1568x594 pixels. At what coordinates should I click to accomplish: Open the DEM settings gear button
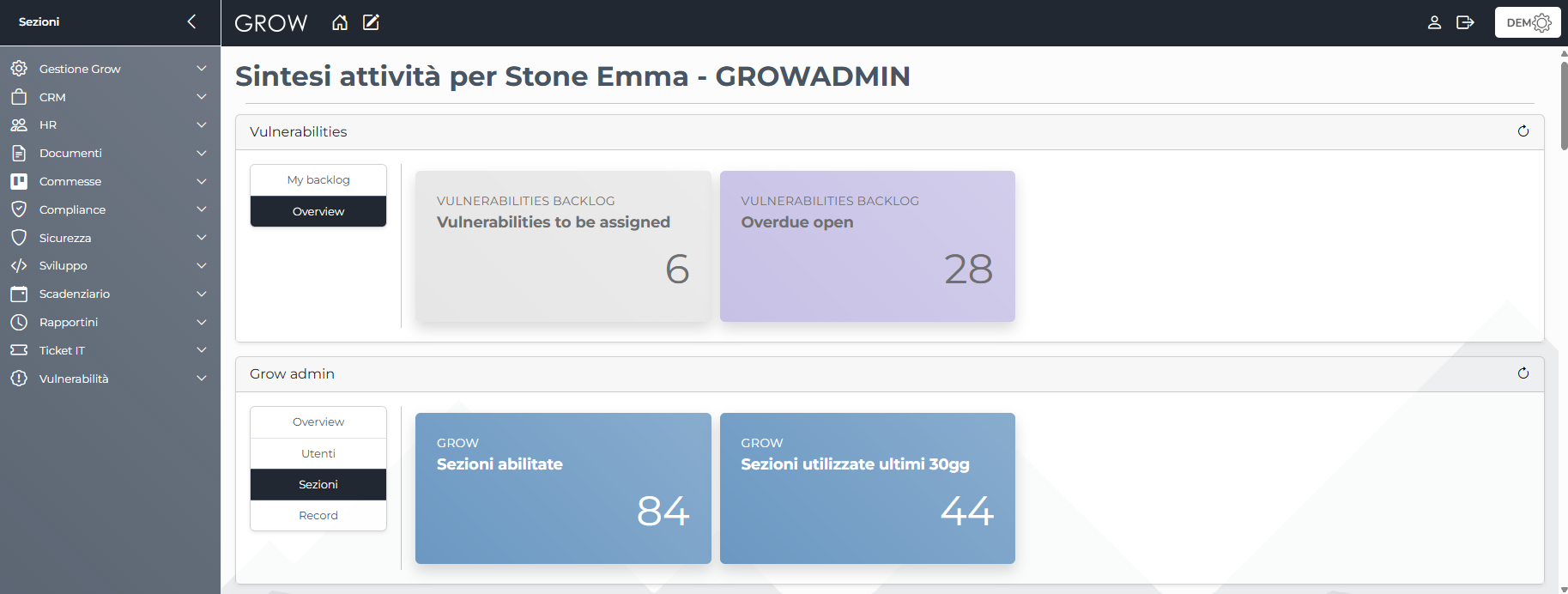click(x=1528, y=22)
